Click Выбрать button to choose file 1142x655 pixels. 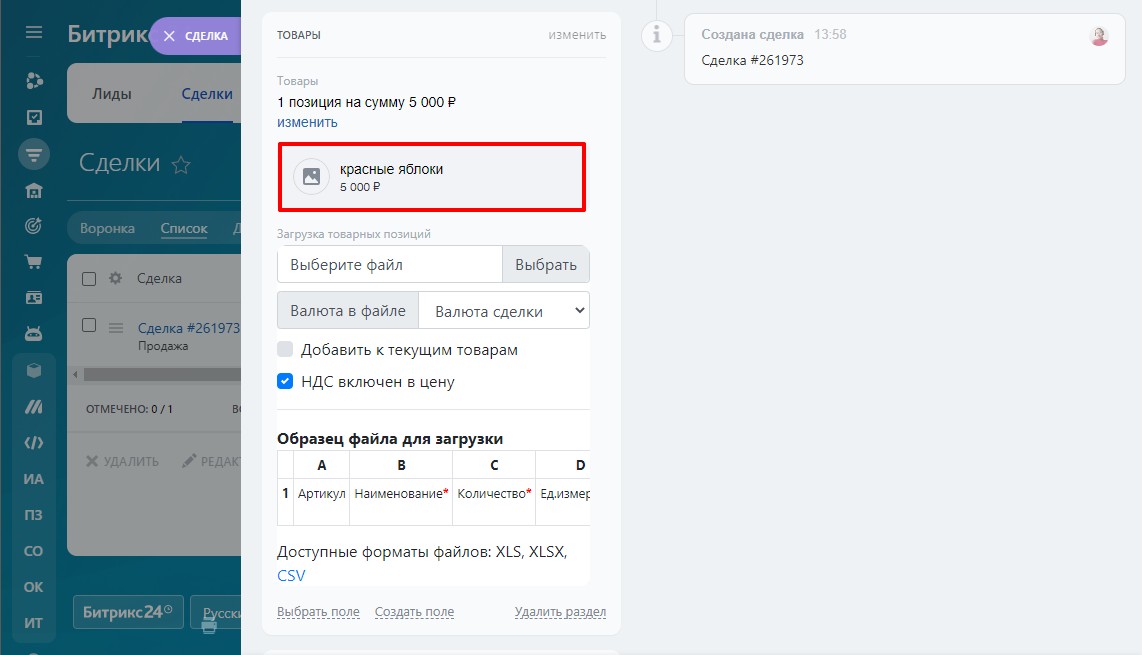(x=546, y=264)
